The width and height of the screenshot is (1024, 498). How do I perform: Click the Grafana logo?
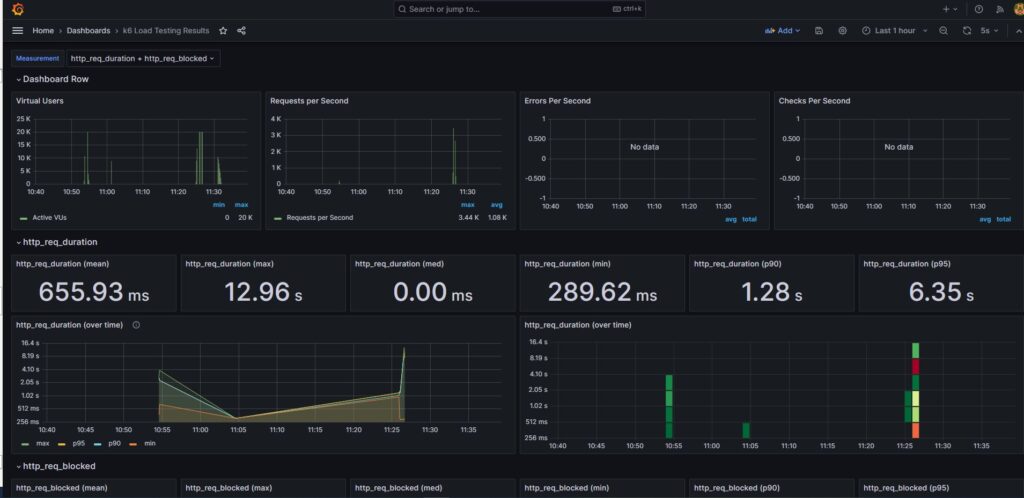point(17,9)
